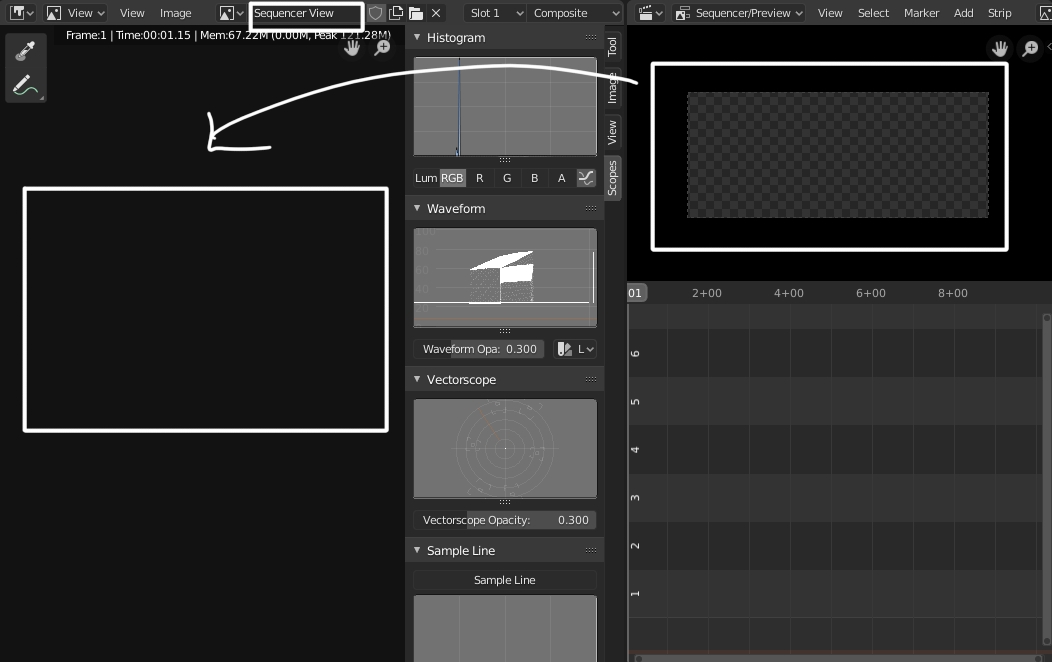1052x662 pixels.
Task: Click the pan hand icon in image editor
Action: 352,48
